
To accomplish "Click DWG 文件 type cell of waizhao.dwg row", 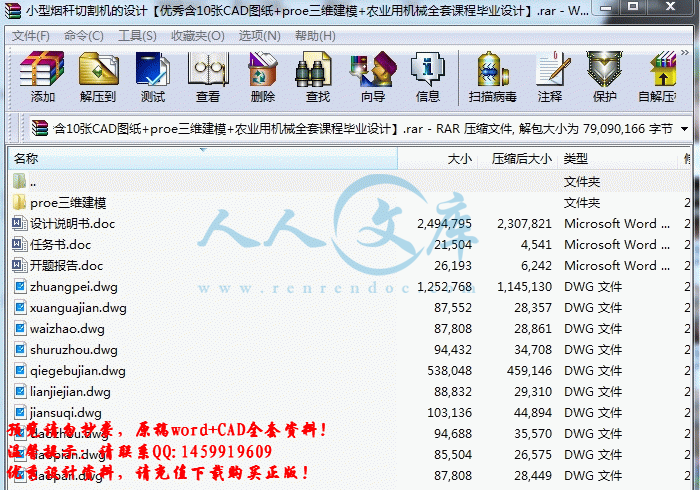I will click(x=593, y=329).
